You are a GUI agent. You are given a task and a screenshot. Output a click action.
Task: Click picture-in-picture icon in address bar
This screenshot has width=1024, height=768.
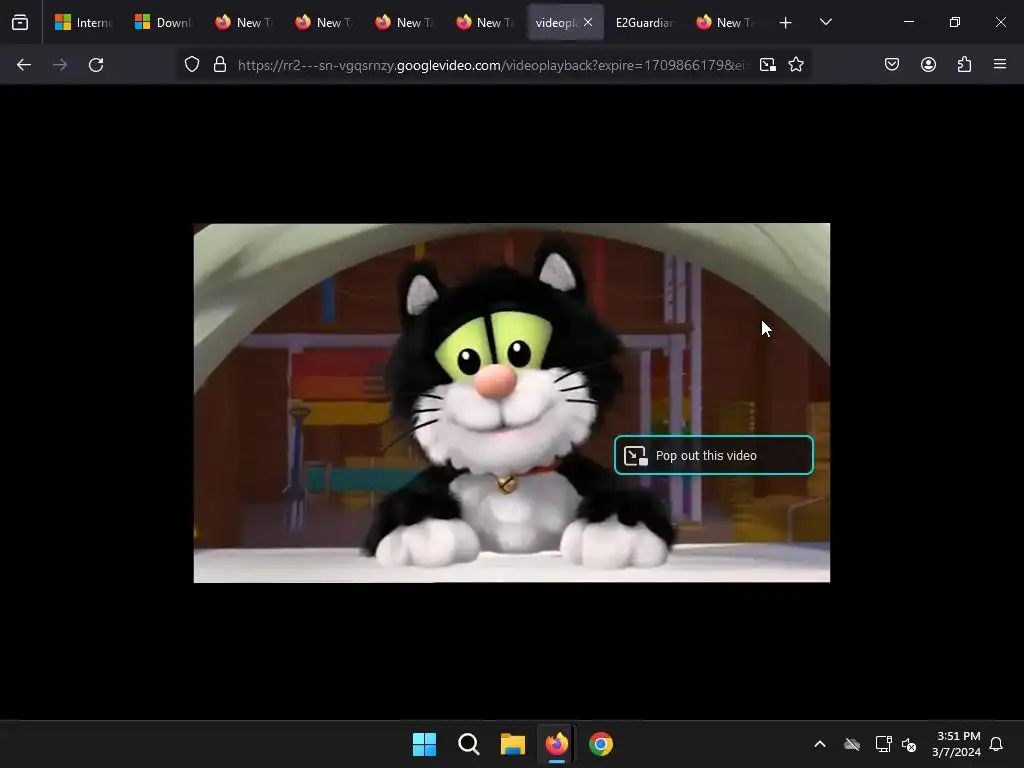[x=768, y=65]
